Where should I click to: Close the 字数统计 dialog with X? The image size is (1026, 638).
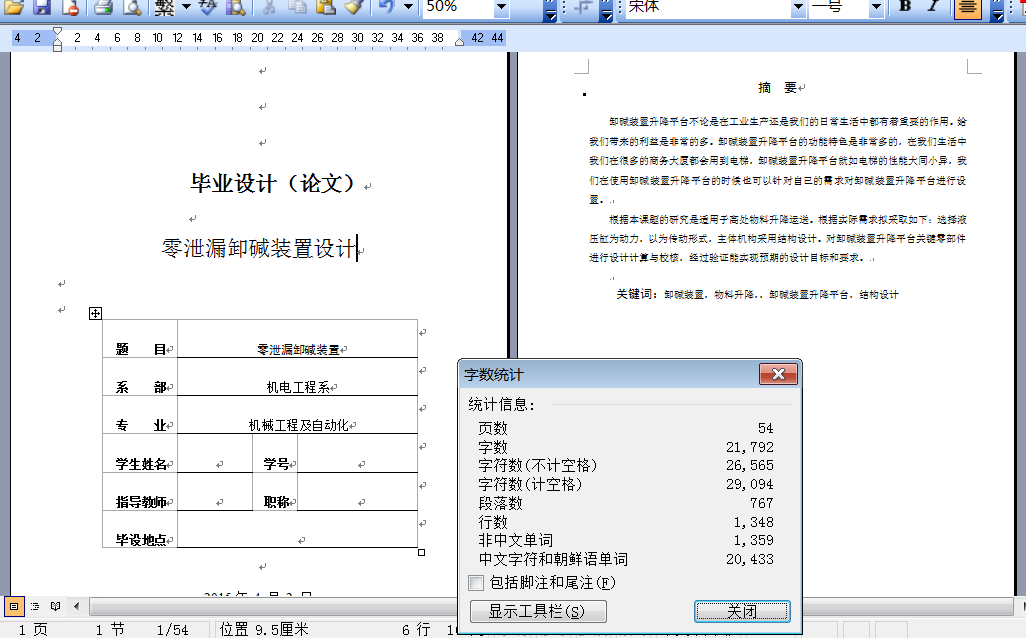click(778, 374)
